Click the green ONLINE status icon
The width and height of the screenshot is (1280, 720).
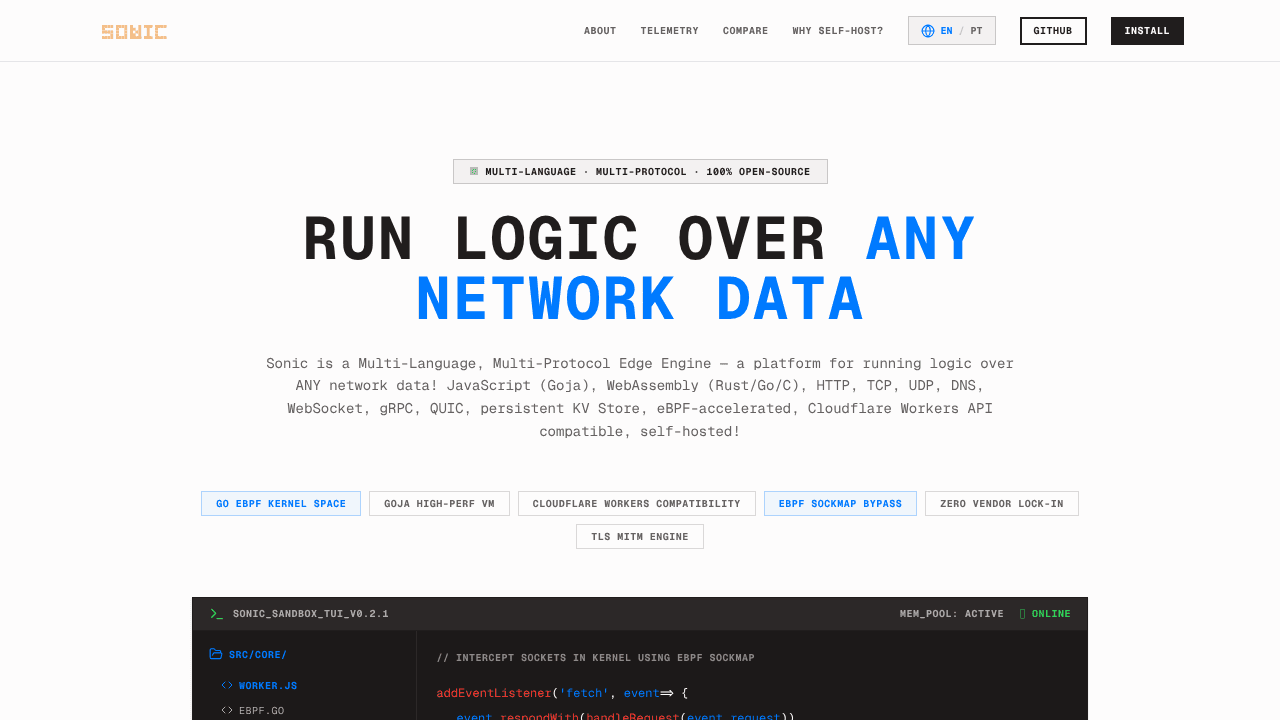(x=1022, y=614)
